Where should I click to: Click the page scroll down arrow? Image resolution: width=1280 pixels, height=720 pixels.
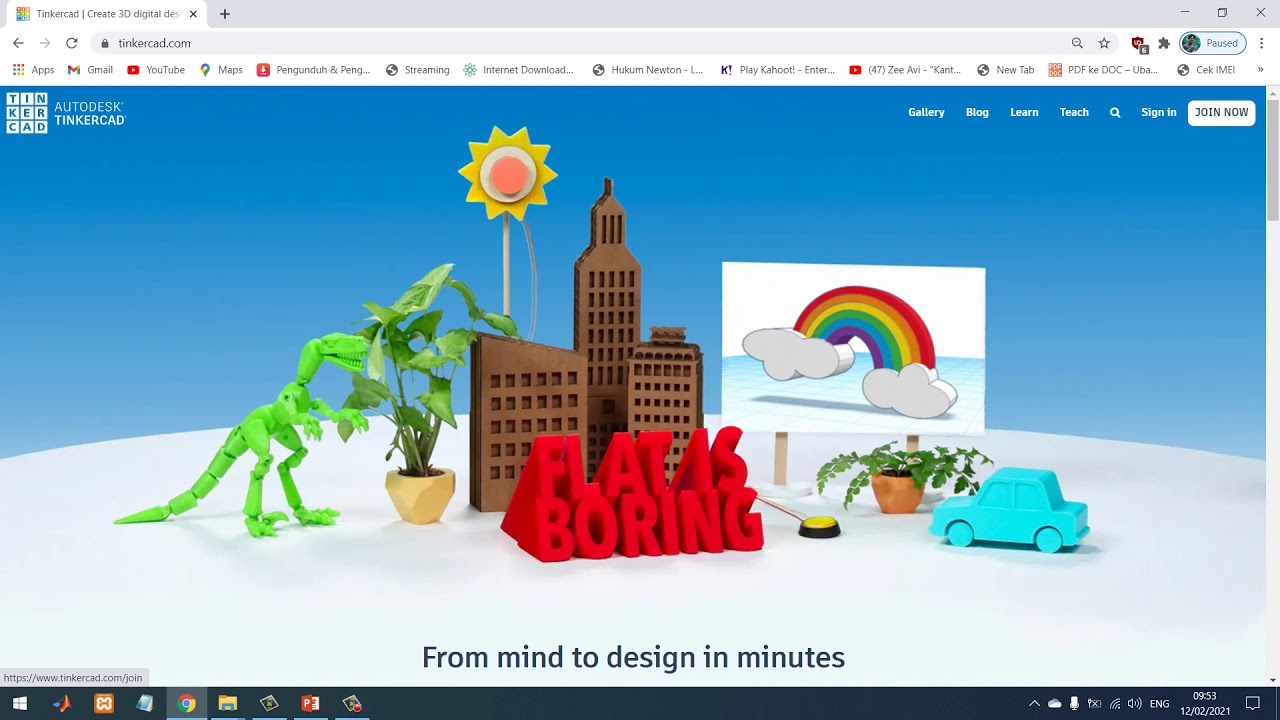coord(1273,680)
